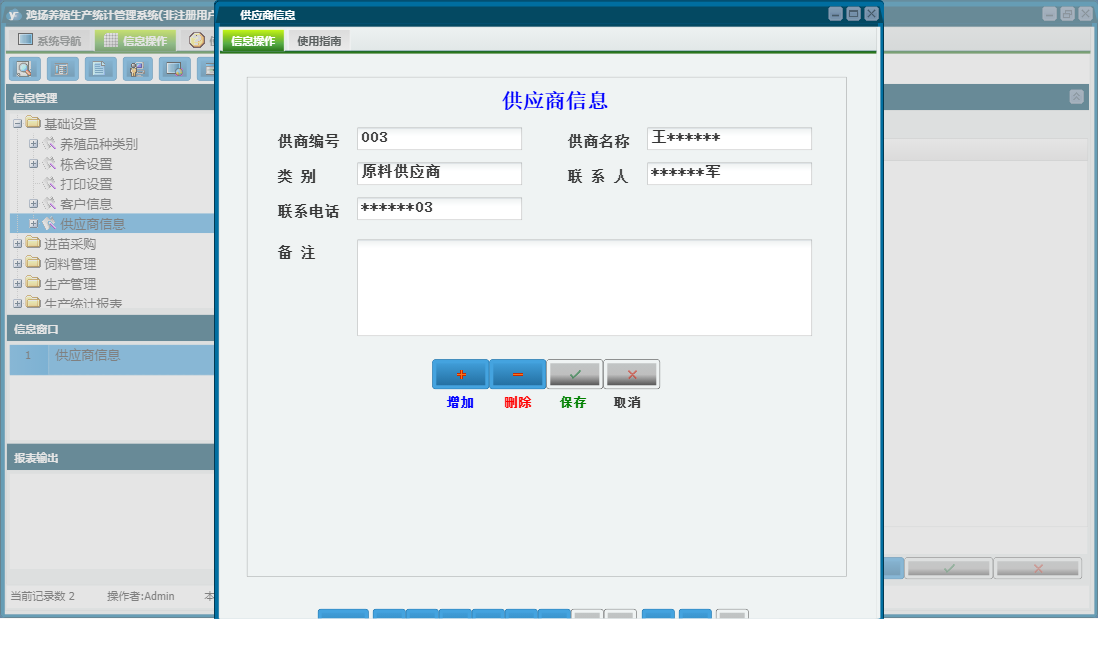Open the document icon on the toolbar
The image size is (1098, 655).
click(x=99, y=69)
